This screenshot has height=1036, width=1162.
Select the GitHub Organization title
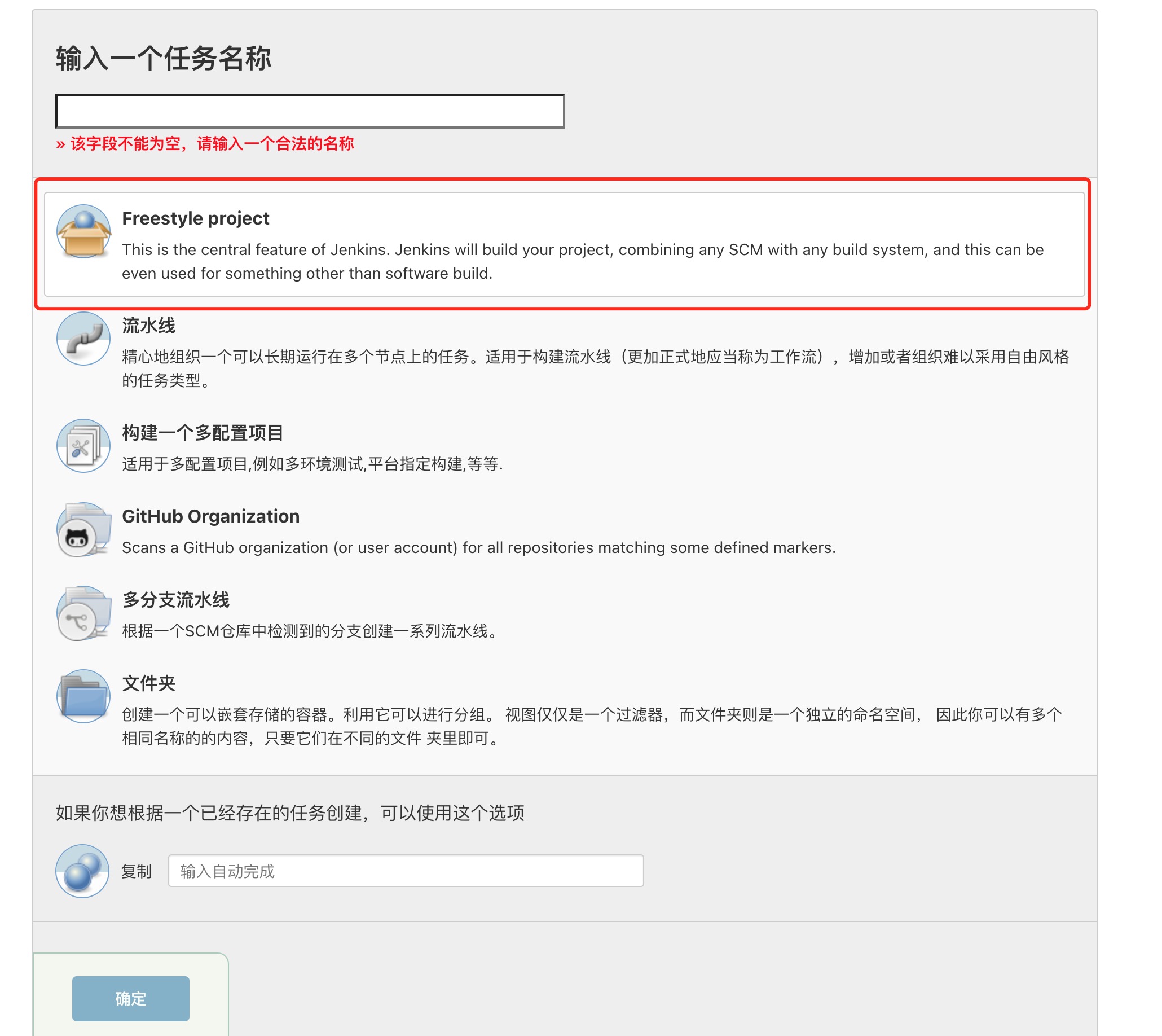211,516
